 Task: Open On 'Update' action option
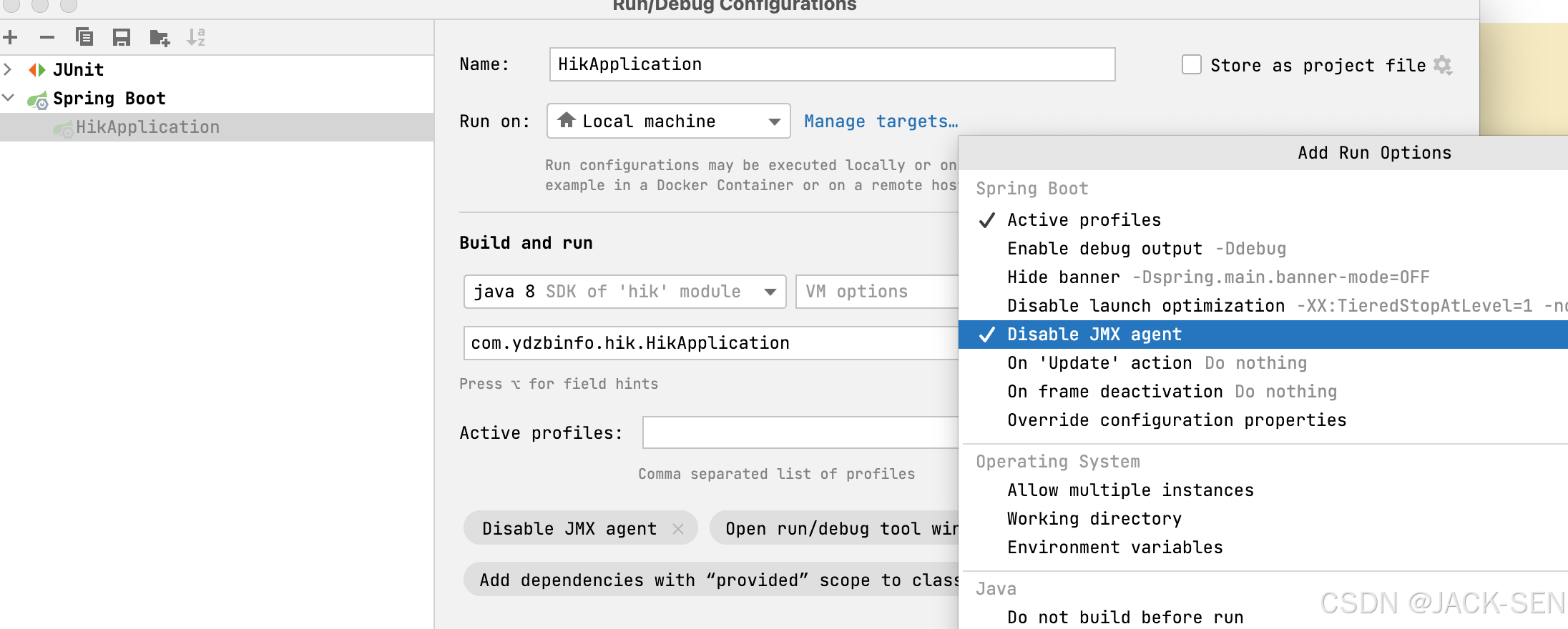pyautogui.click(x=1263, y=363)
